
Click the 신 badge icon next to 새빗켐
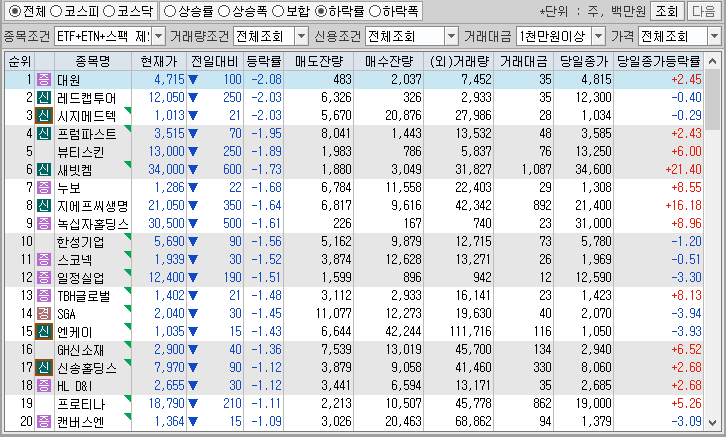pyautogui.click(x=44, y=169)
